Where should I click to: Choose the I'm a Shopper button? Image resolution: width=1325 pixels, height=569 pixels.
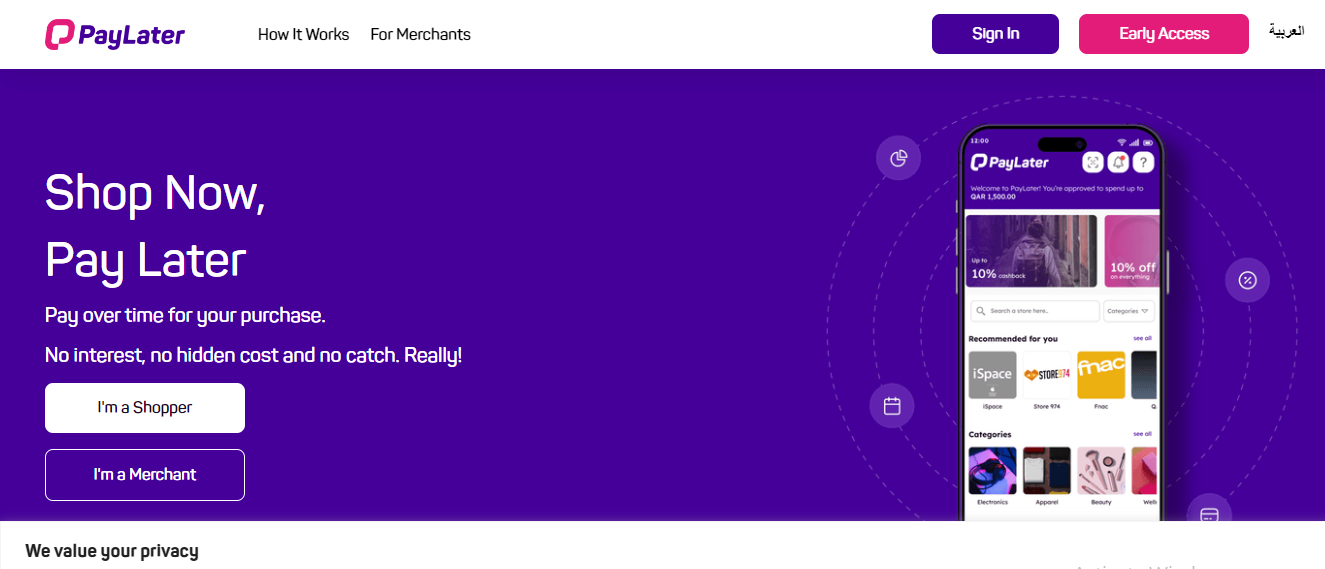click(x=145, y=408)
